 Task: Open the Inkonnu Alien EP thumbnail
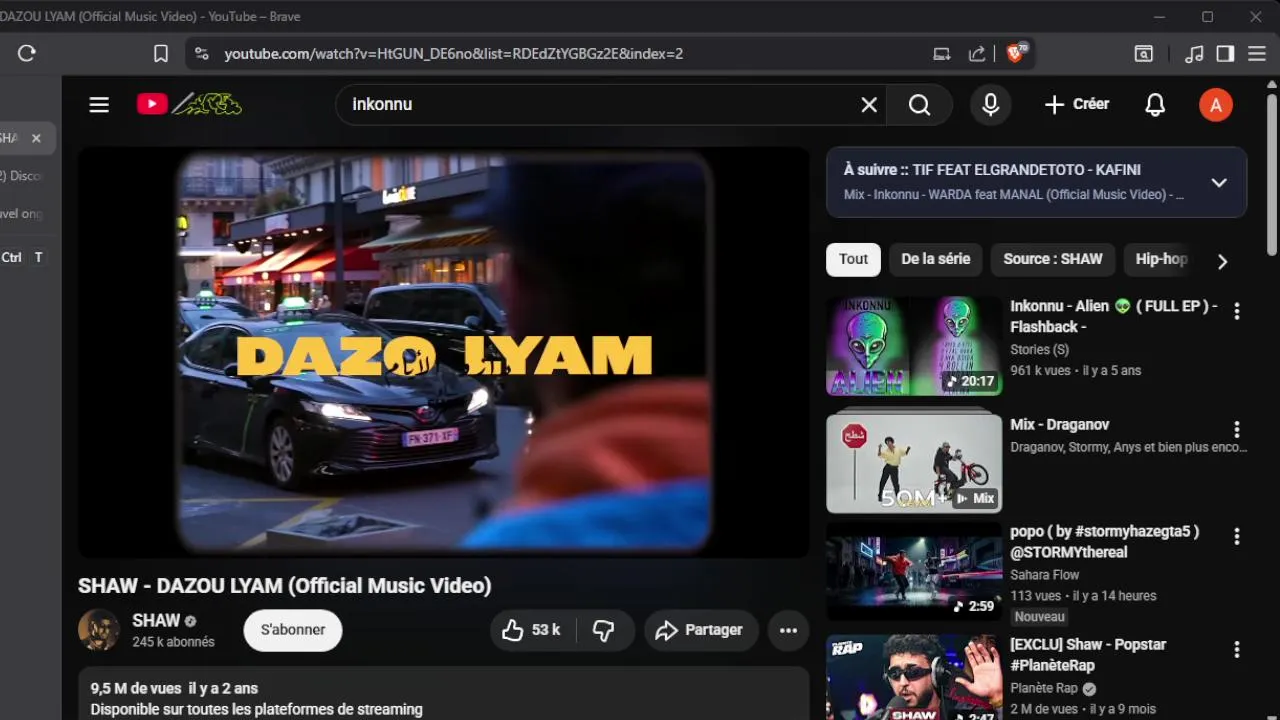tap(914, 347)
